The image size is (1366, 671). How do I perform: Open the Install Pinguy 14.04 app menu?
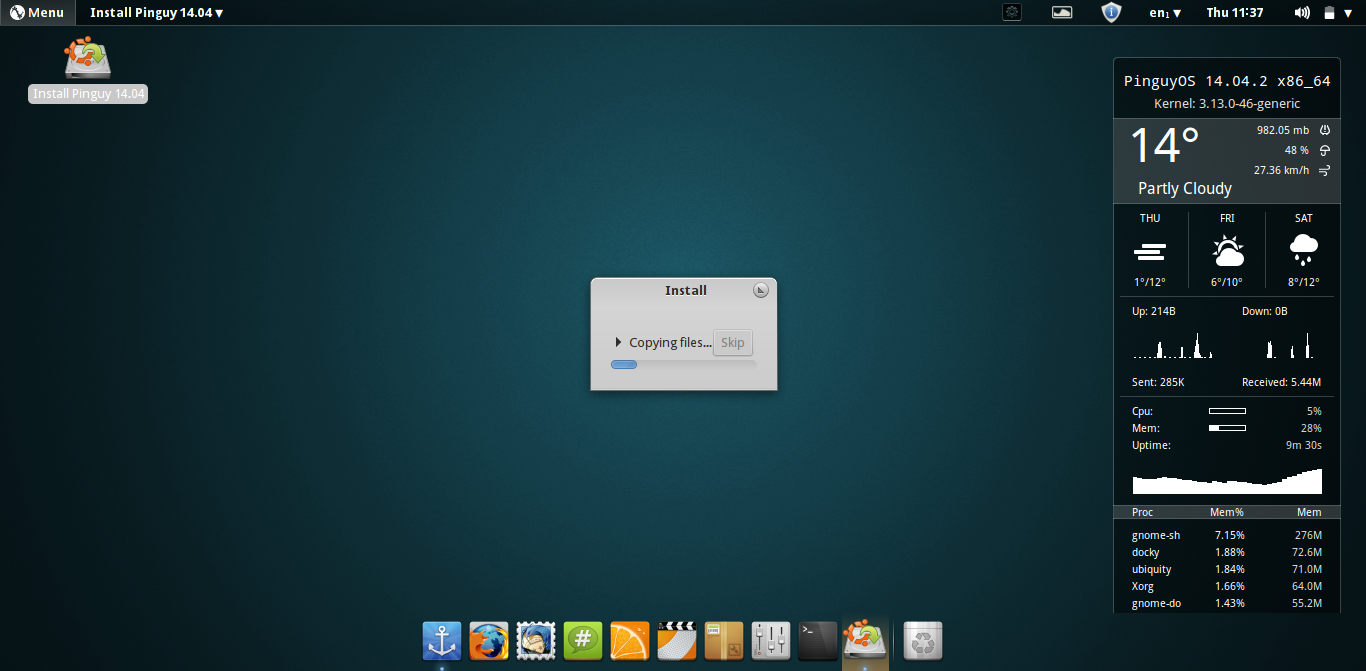(156, 13)
